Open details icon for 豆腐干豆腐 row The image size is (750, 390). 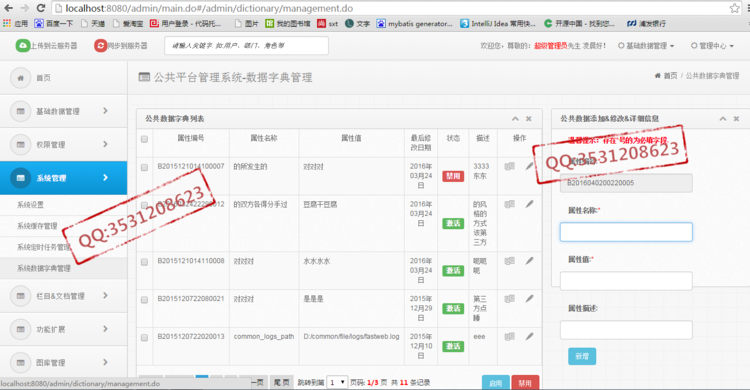click(509, 204)
